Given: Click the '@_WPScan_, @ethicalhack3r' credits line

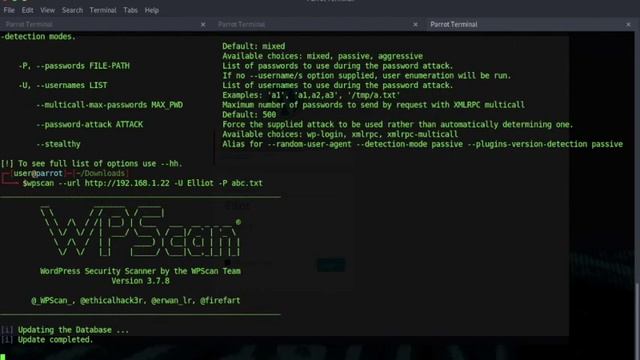Looking at the screenshot, I should (x=136, y=300).
